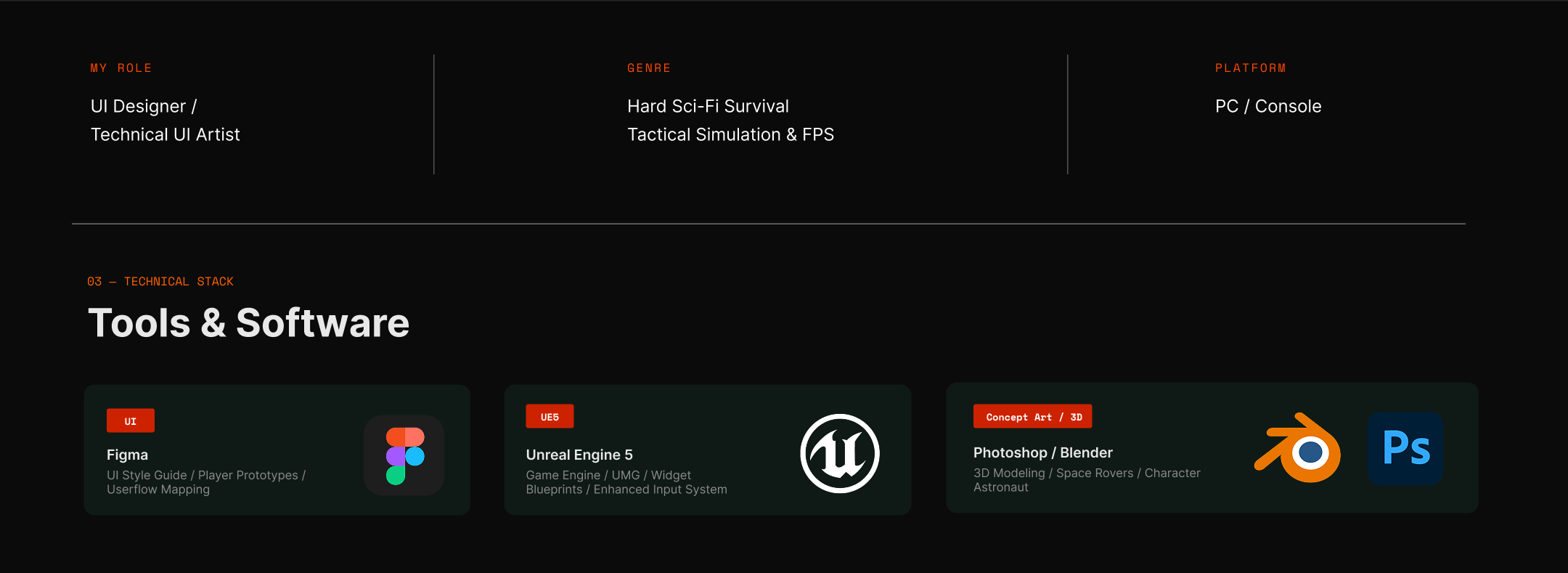
Task: Click the Figma description starting 'UI Style Guide'
Action: coord(206,482)
